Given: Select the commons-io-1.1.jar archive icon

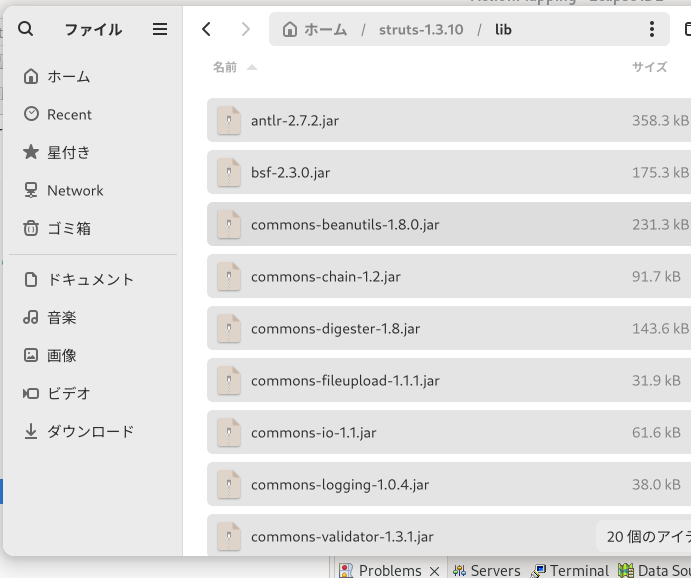Looking at the screenshot, I should click(x=229, y=432).
